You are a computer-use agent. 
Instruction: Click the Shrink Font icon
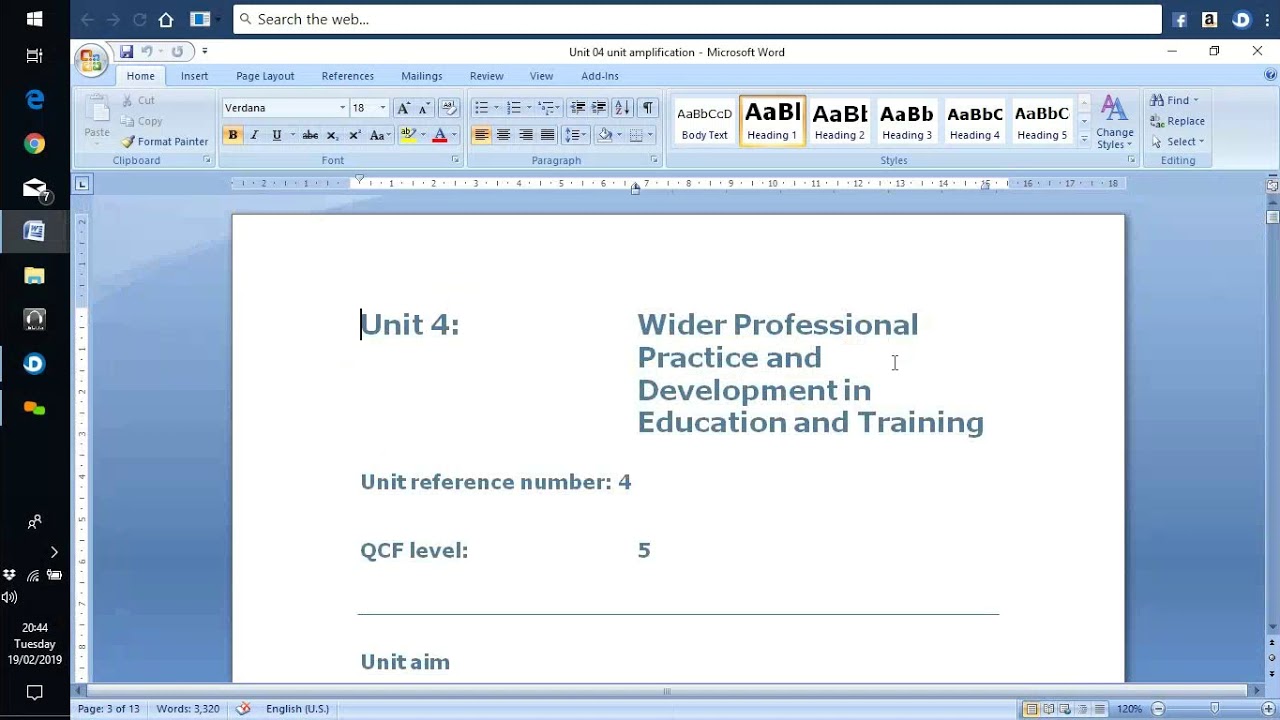[x=424, y=108]
